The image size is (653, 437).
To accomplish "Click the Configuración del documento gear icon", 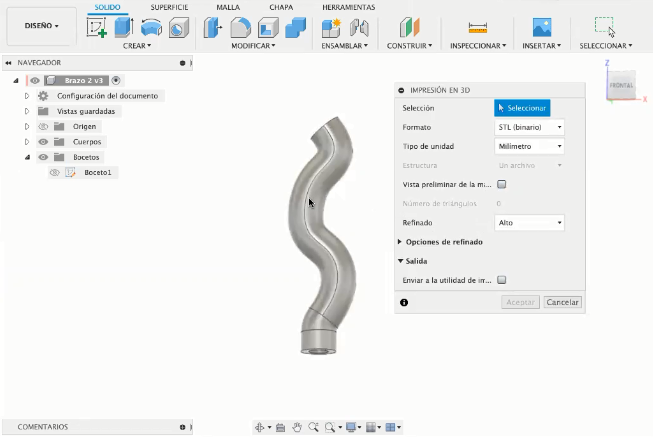I will (43, 96).
